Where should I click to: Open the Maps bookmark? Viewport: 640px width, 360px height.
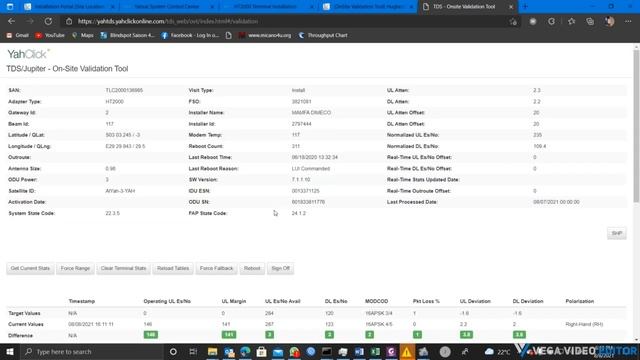[83, 36]
